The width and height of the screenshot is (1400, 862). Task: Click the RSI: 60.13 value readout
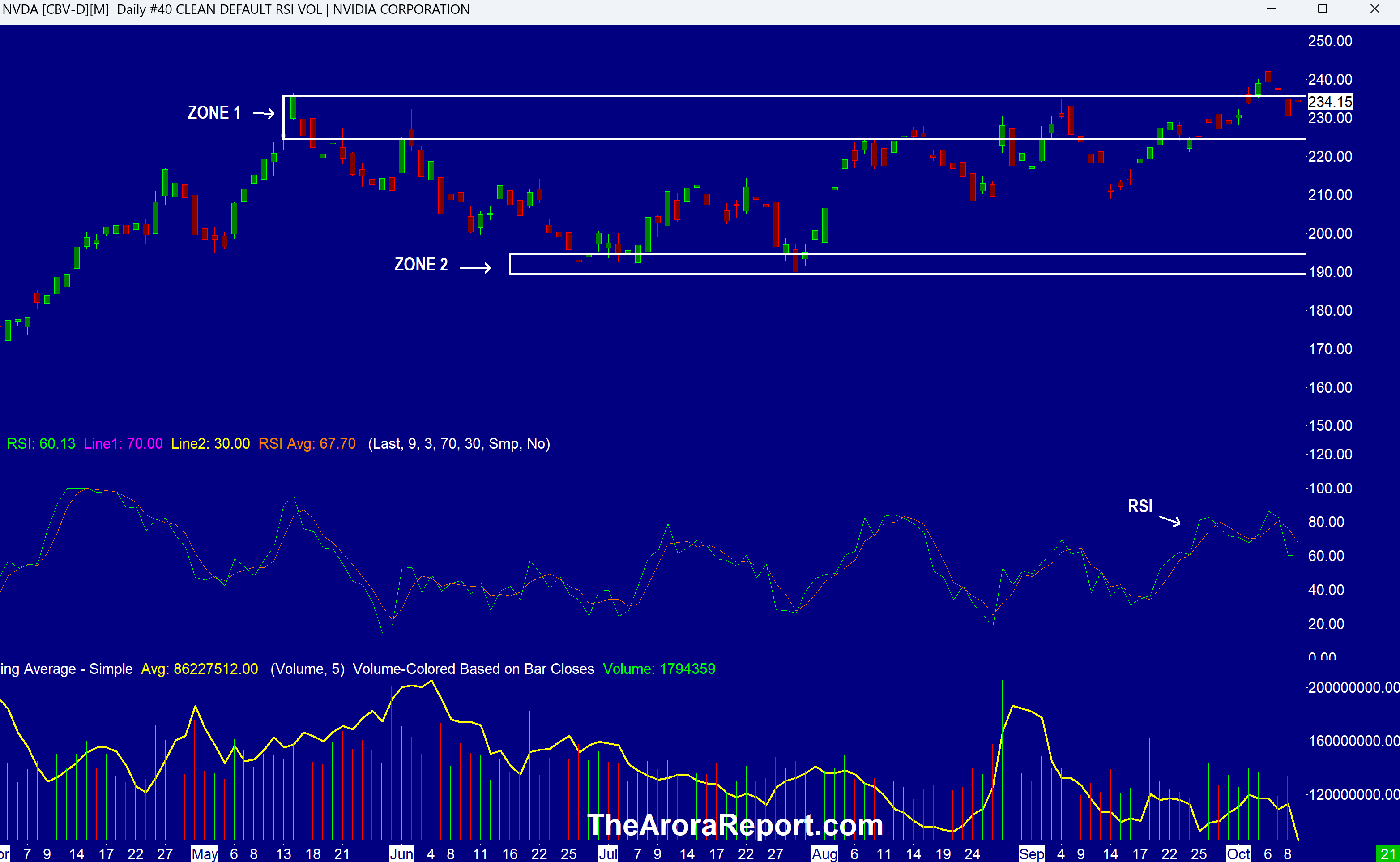click(x=41, y=444)
